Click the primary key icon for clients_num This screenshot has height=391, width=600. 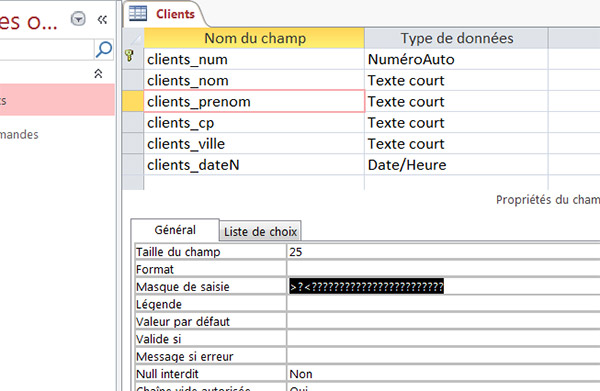pos(130,56)
